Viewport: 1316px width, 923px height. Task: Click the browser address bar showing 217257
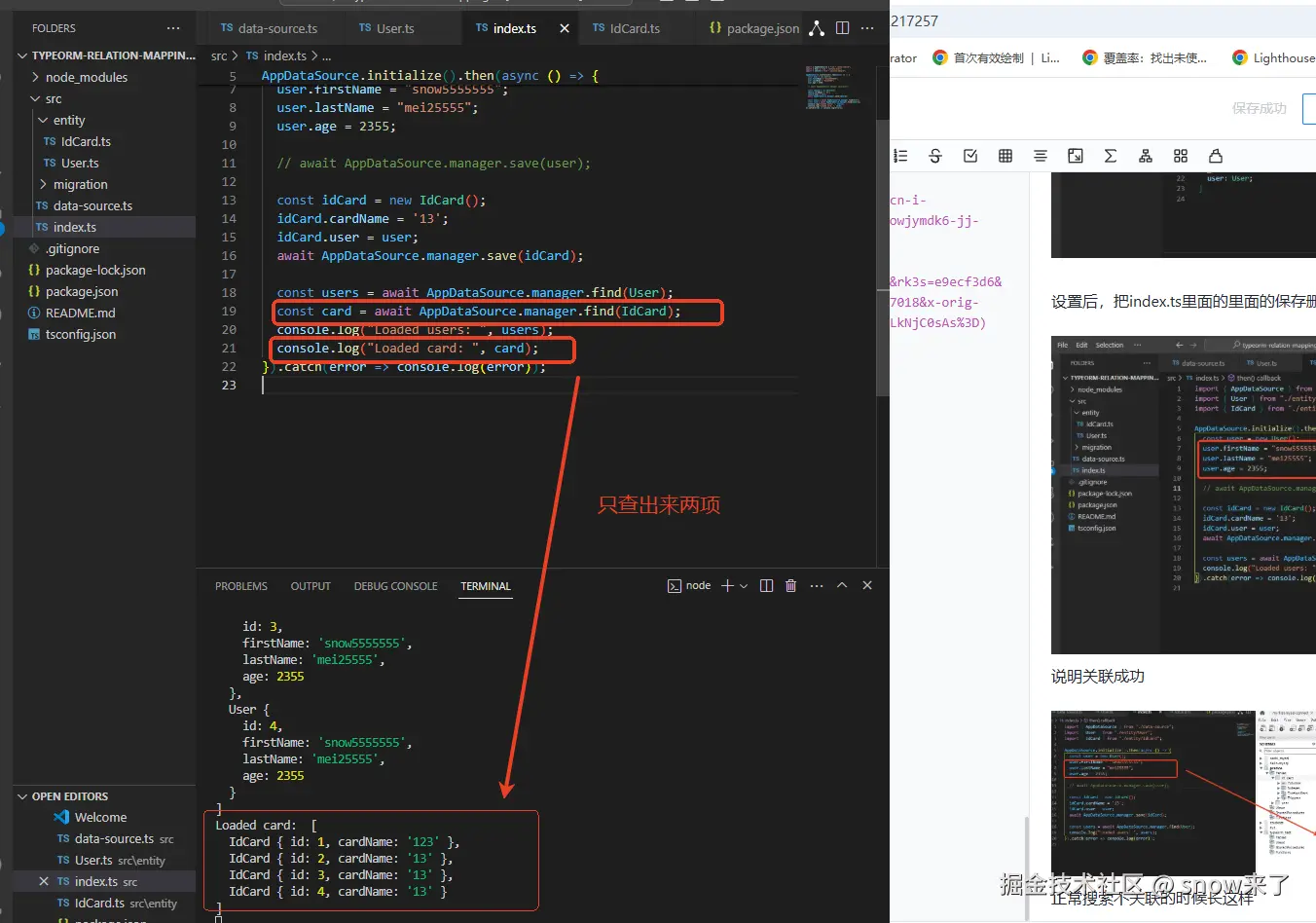[x=1103, y=20]
